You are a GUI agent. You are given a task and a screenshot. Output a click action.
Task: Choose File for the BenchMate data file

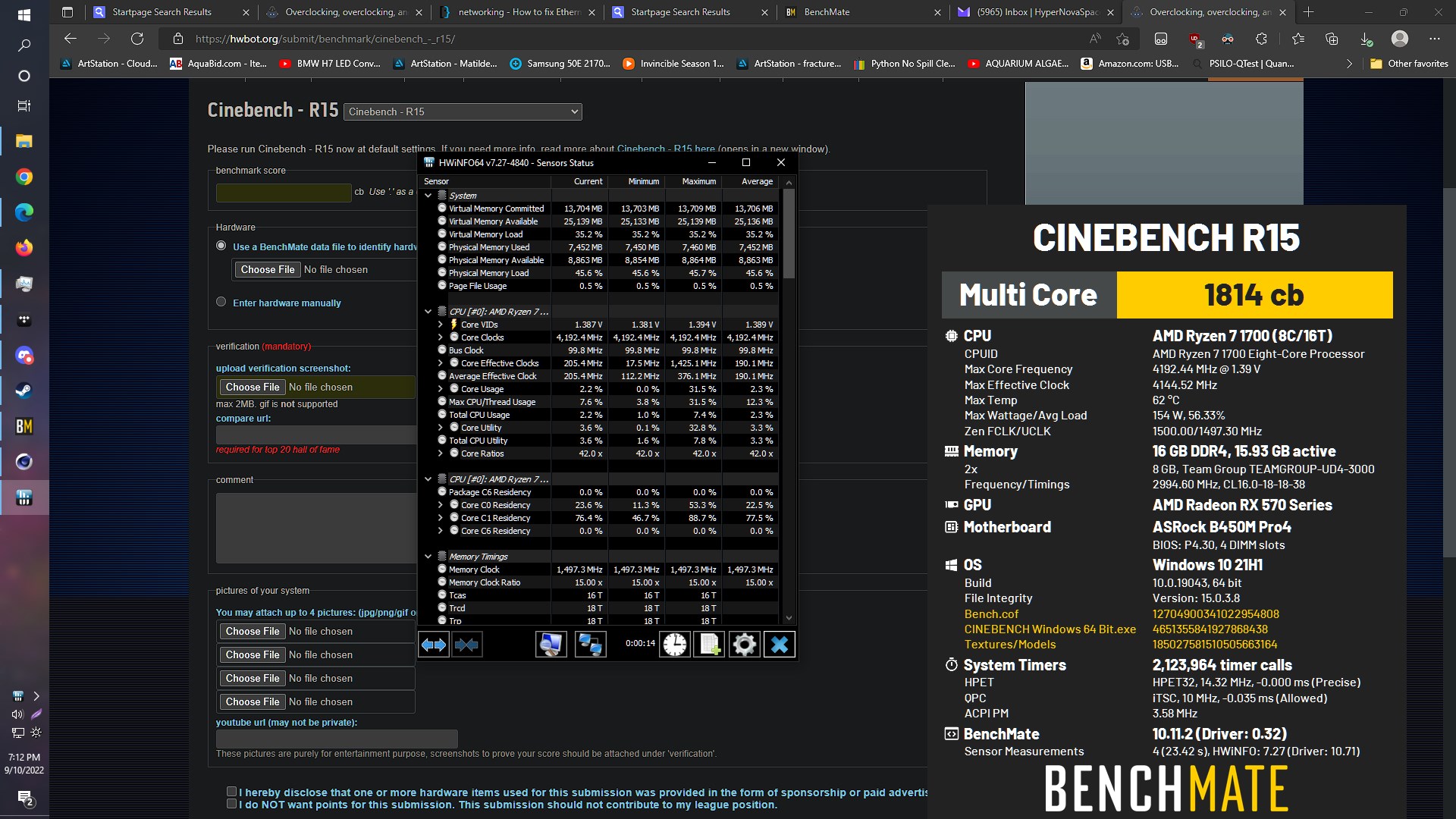coord(267,269)
